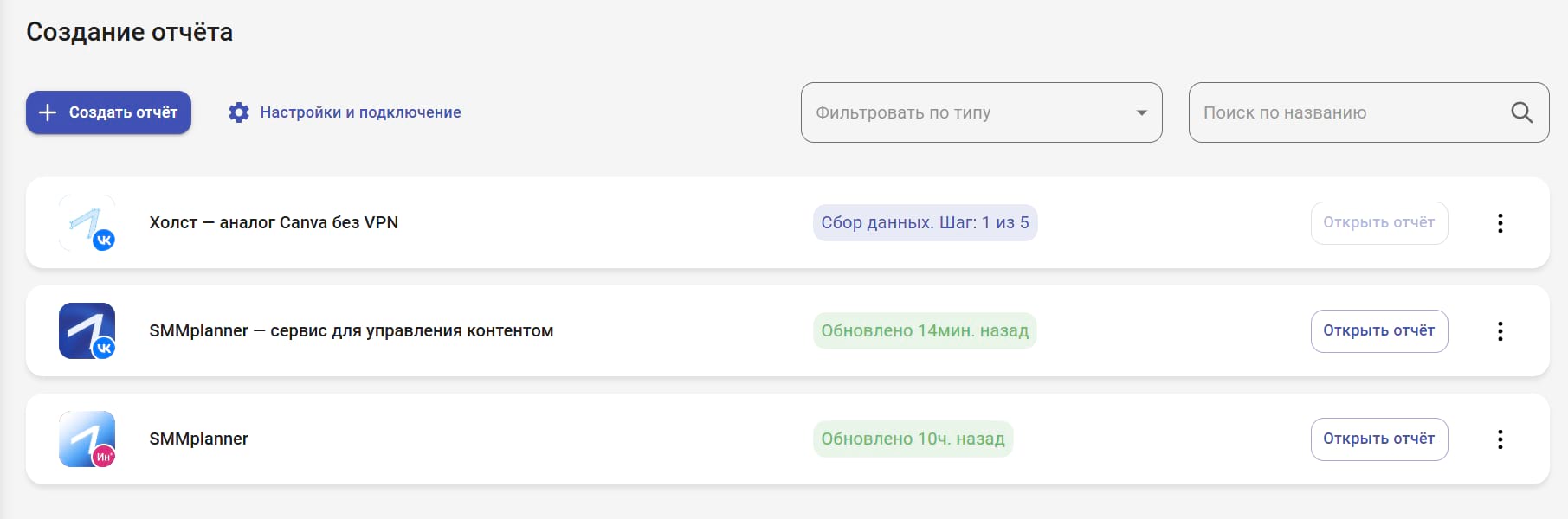
Task: Click the Создать отчёт button
Action: 108,112
